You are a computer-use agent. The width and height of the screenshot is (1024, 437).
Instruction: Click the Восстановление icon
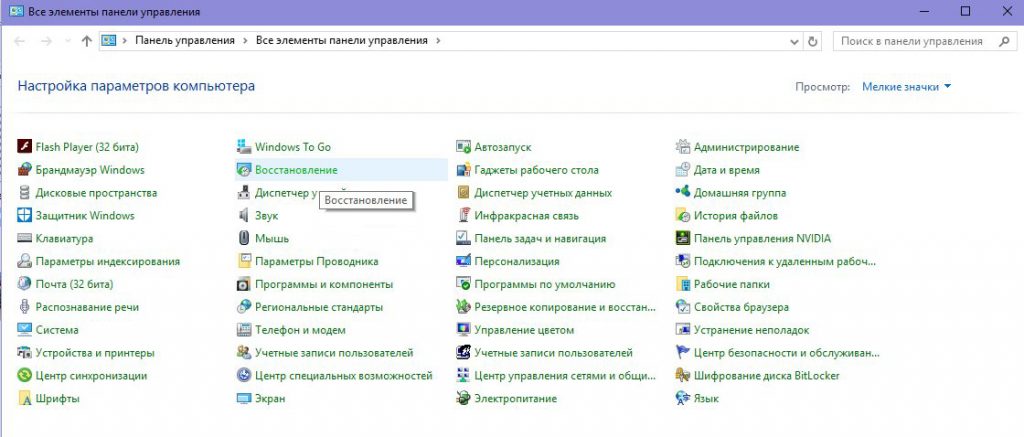(244, 170)
